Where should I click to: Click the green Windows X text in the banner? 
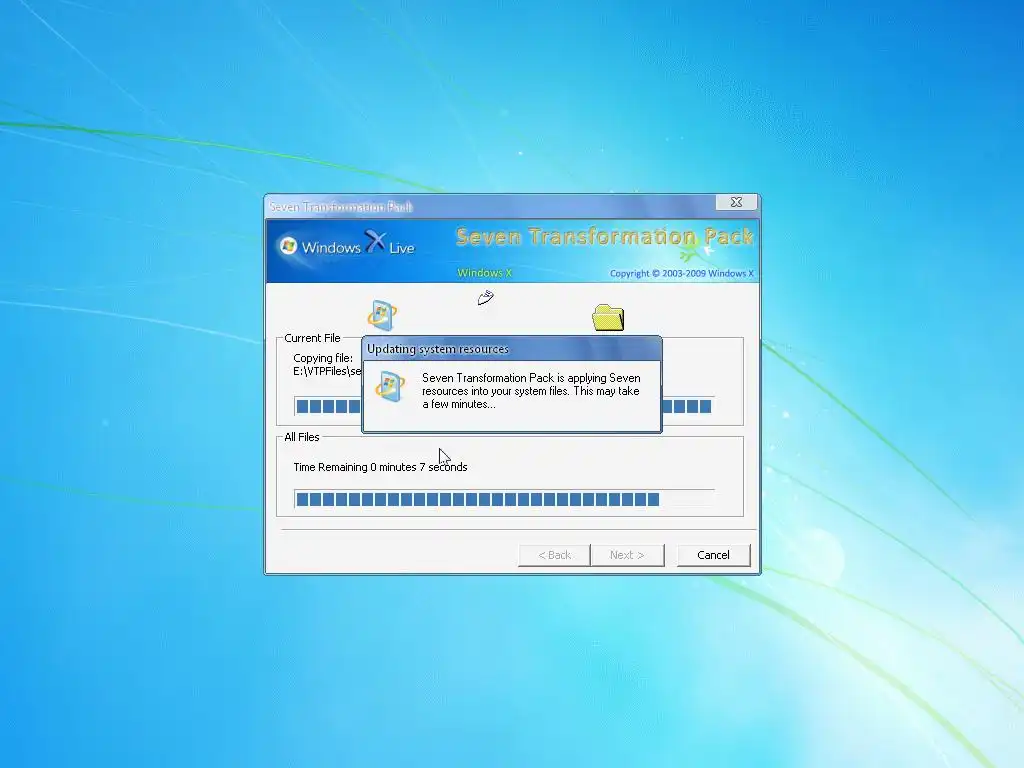(x=485, y=273)
